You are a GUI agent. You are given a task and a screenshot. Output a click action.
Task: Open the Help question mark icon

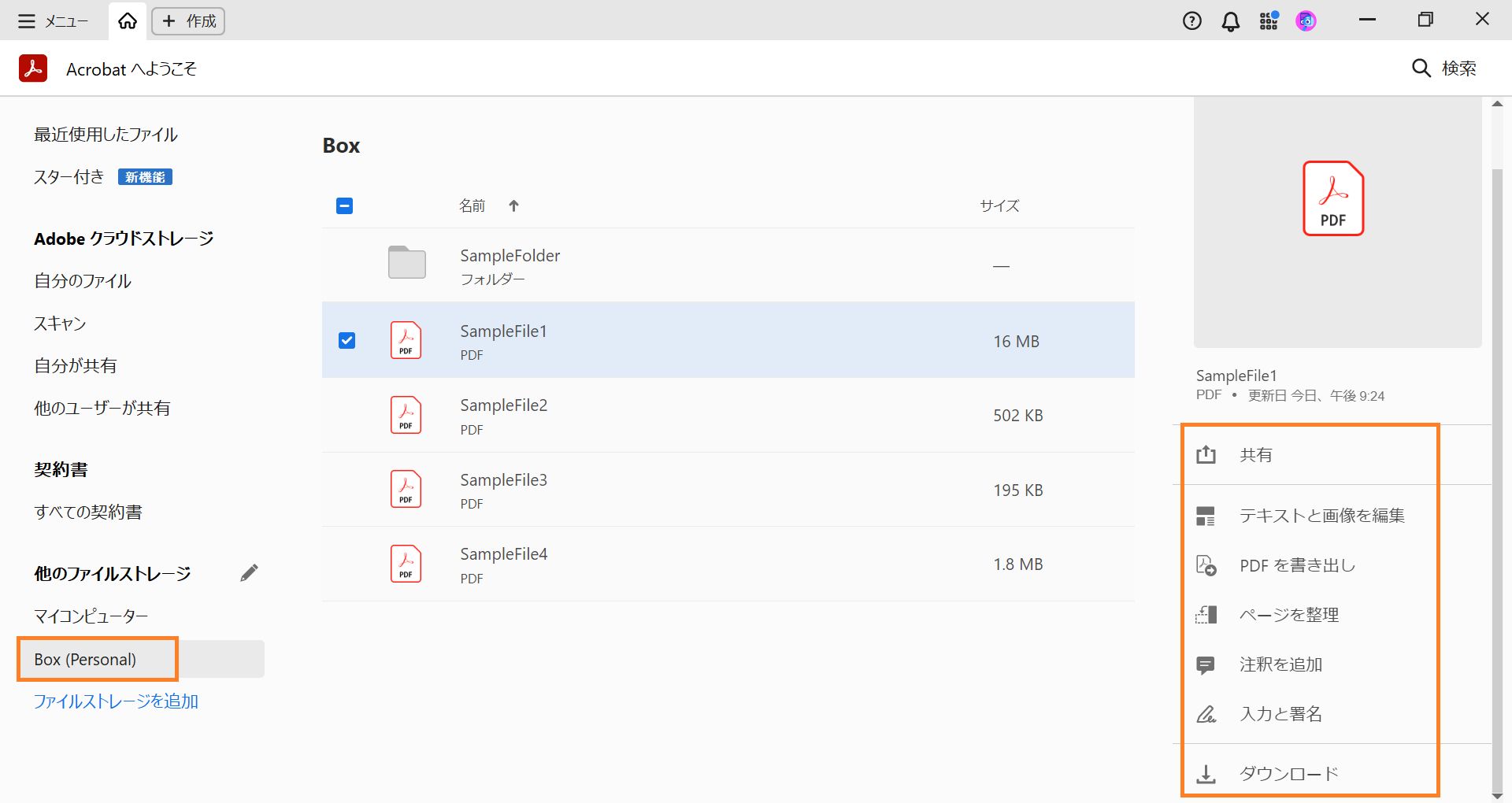coord(1192,21)
